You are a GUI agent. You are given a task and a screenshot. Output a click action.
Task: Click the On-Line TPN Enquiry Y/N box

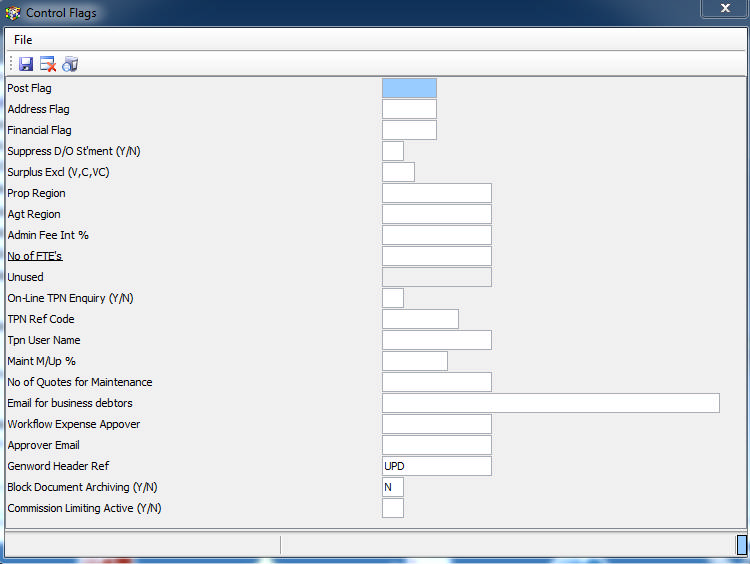[x=393, y=298]
